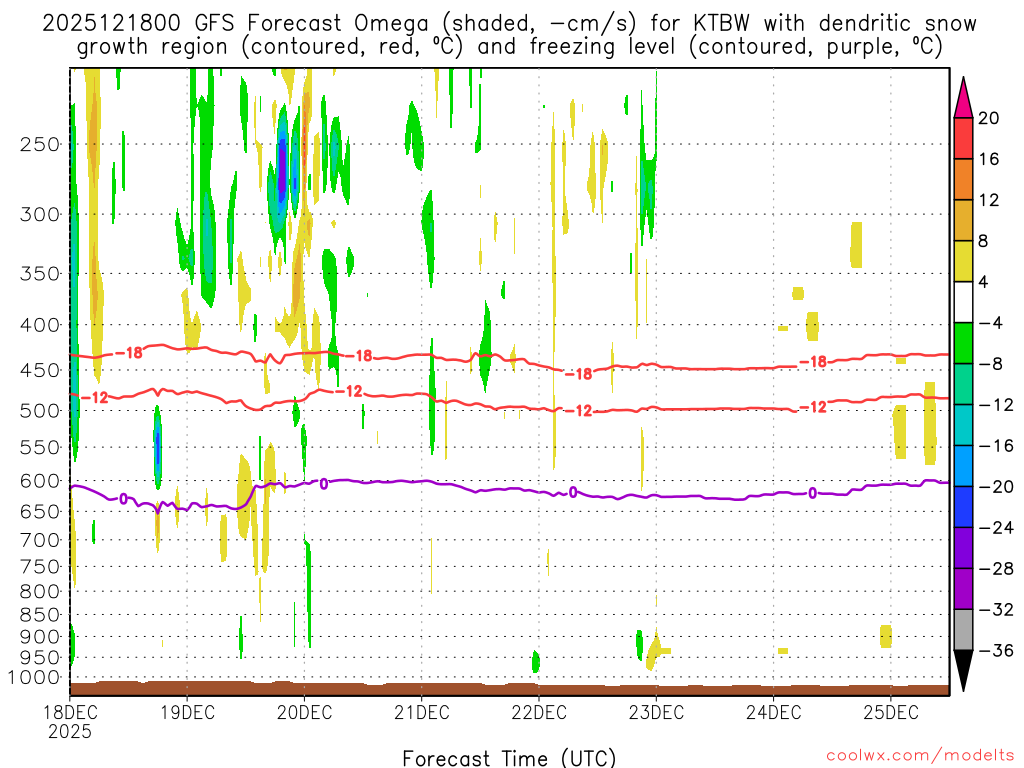Select the orange 12 to 16 colorbar segment
Screen dimensions: 1024x768
click(x=963, y=179)
